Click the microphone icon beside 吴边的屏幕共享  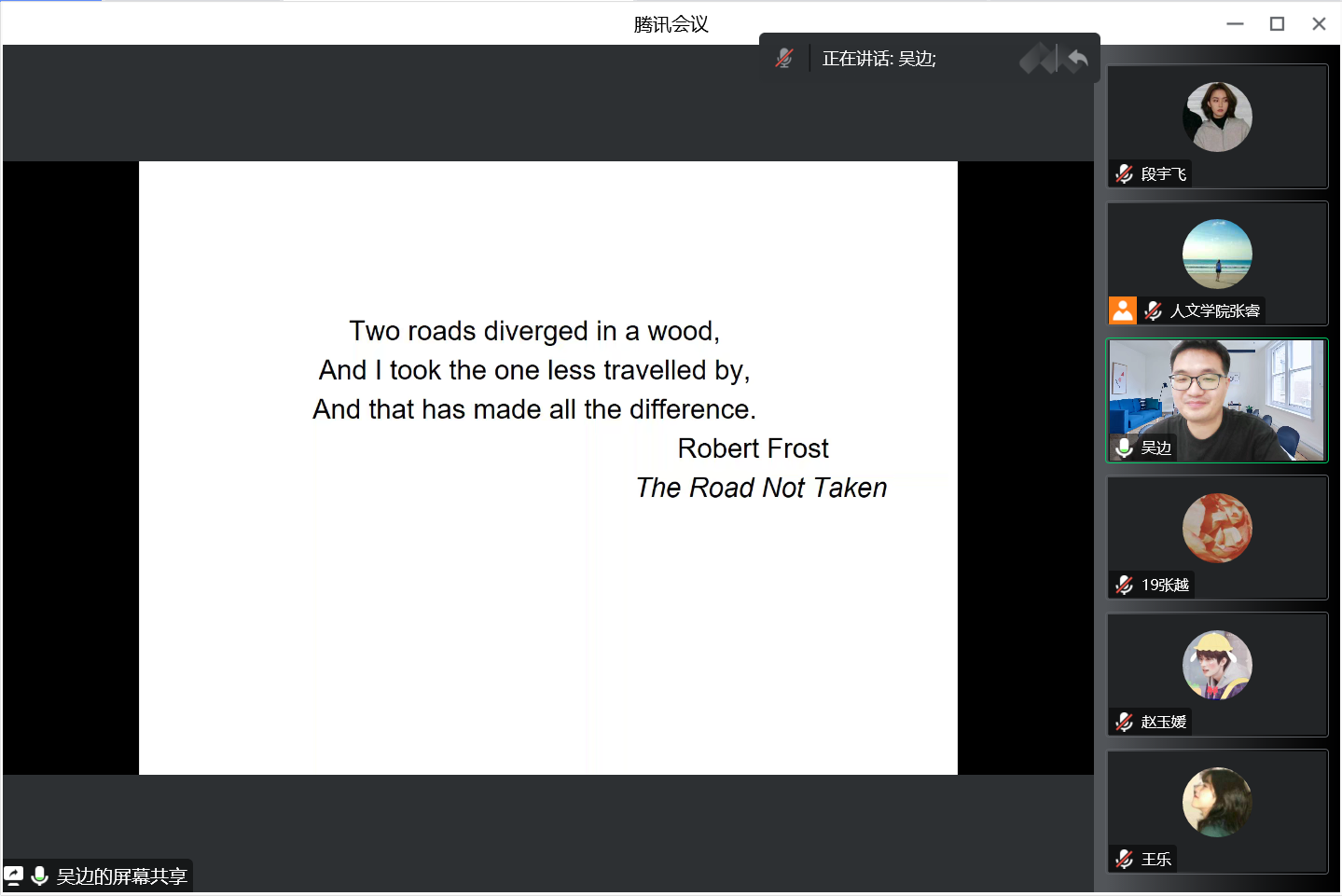[40, 875]
